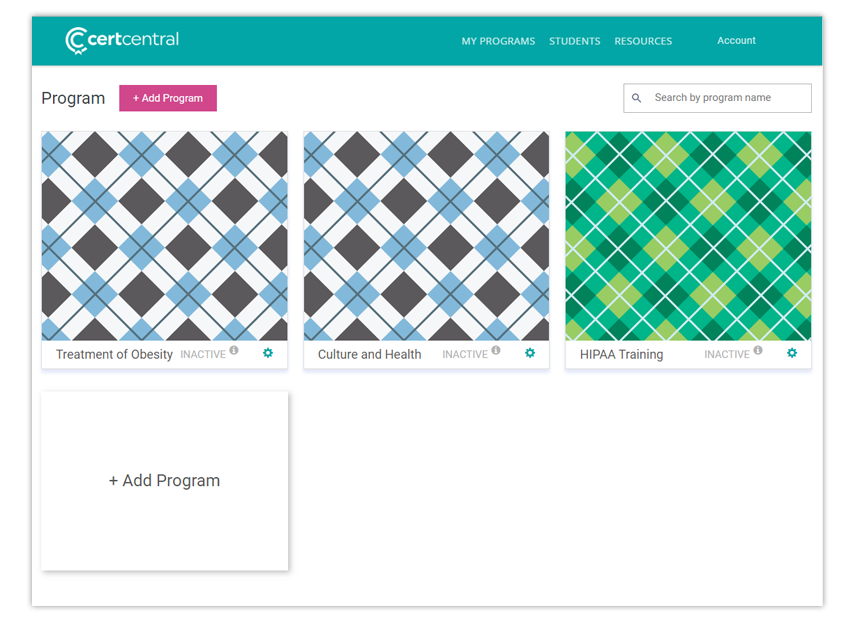Open the Culture and Health thumbnail

point(426,236)
